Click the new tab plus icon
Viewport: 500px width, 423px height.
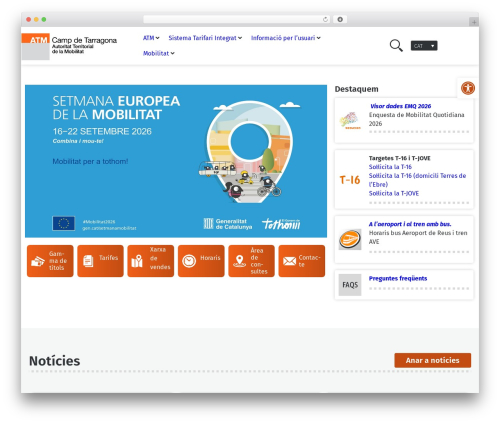click(x=474, y=22)
